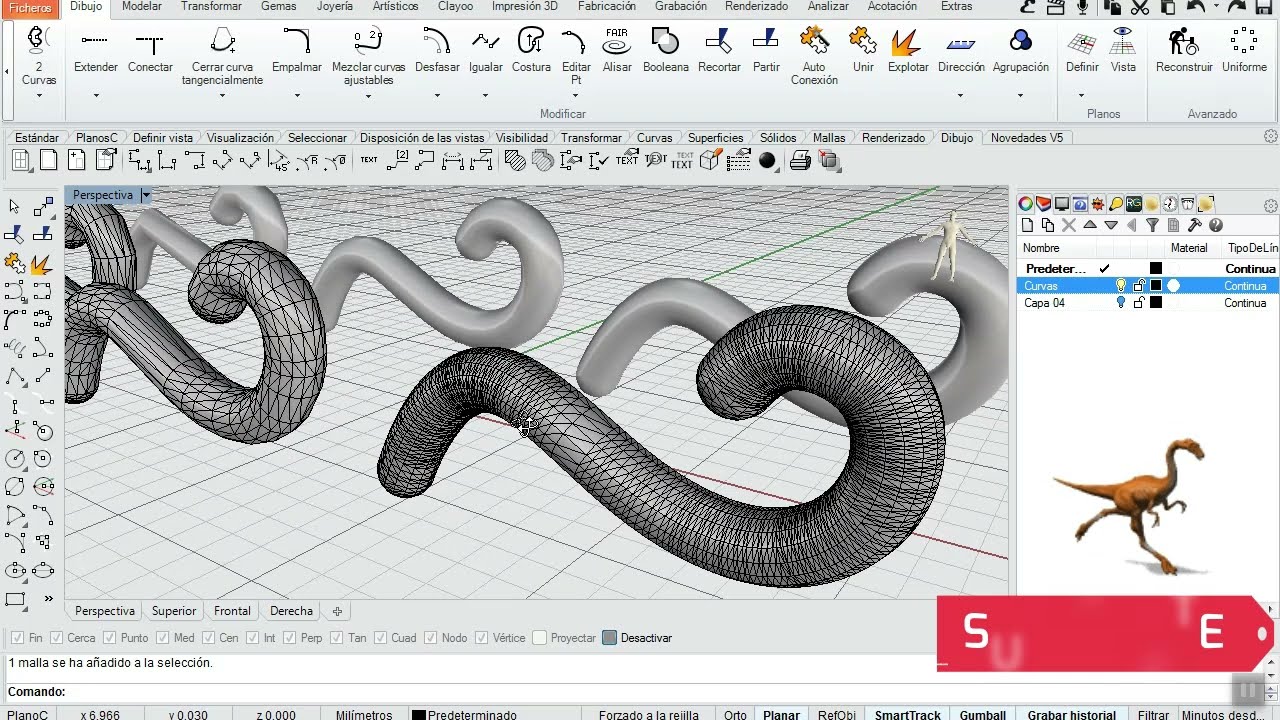Select the Extender curve tool
Viewport: 1280px width, 720px height.
pos(96,50)
